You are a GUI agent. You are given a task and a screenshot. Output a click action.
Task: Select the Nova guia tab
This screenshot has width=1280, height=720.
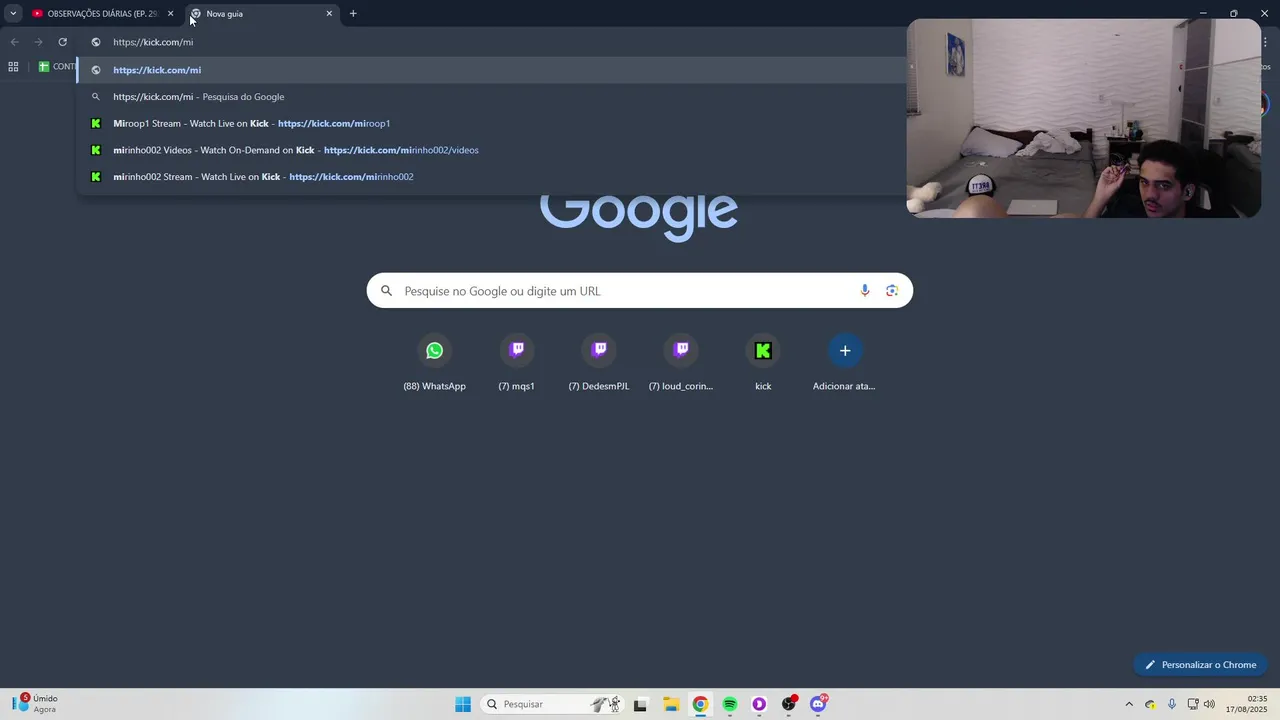coord(260,14)
